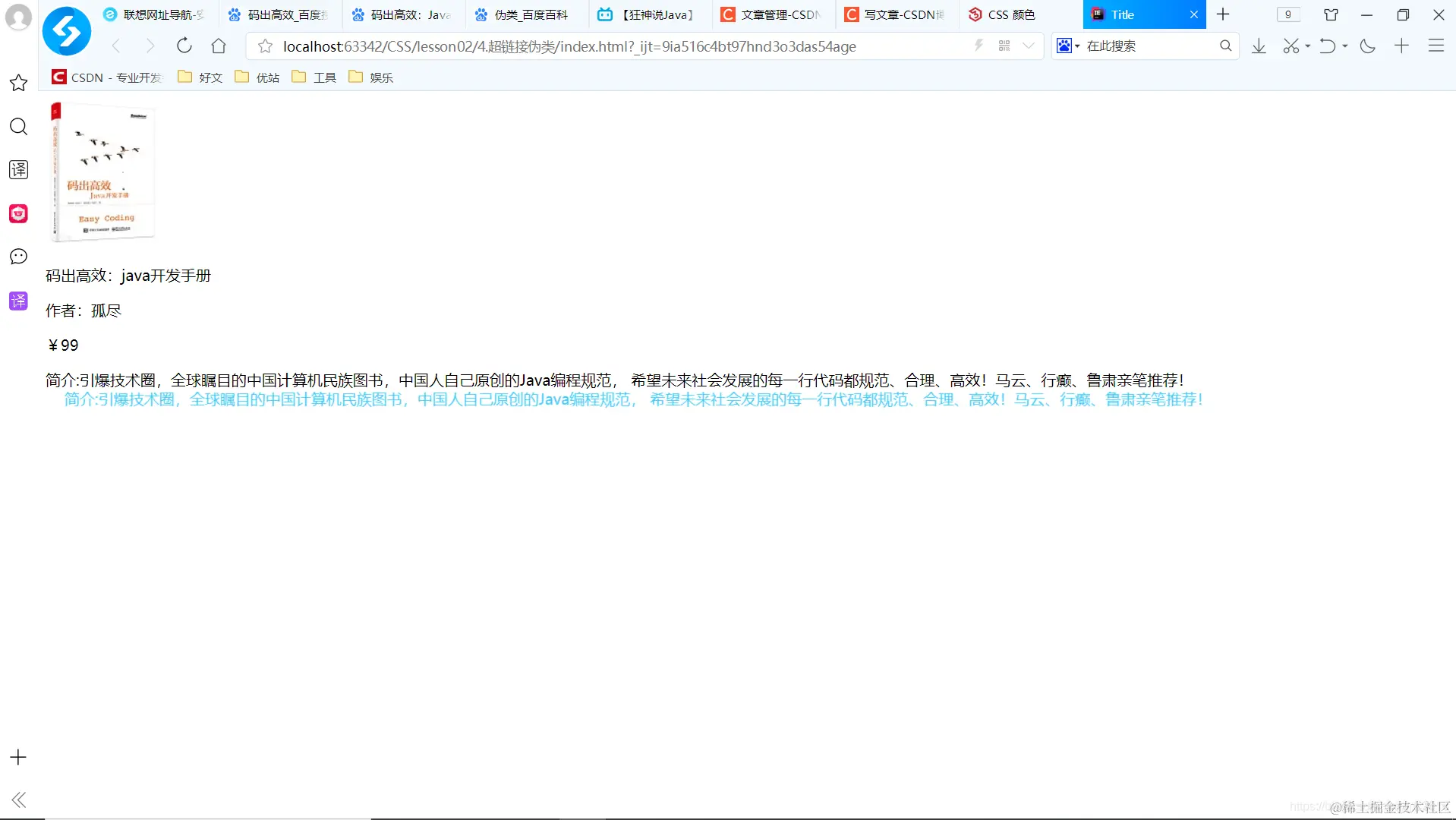Click the blue 简介 description link text
The height and width of the screenshot is (820, 1456).
[634, 399]
